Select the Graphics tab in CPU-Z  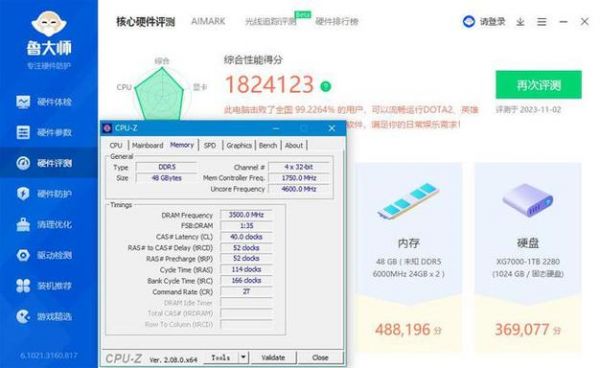pos(239,145)
